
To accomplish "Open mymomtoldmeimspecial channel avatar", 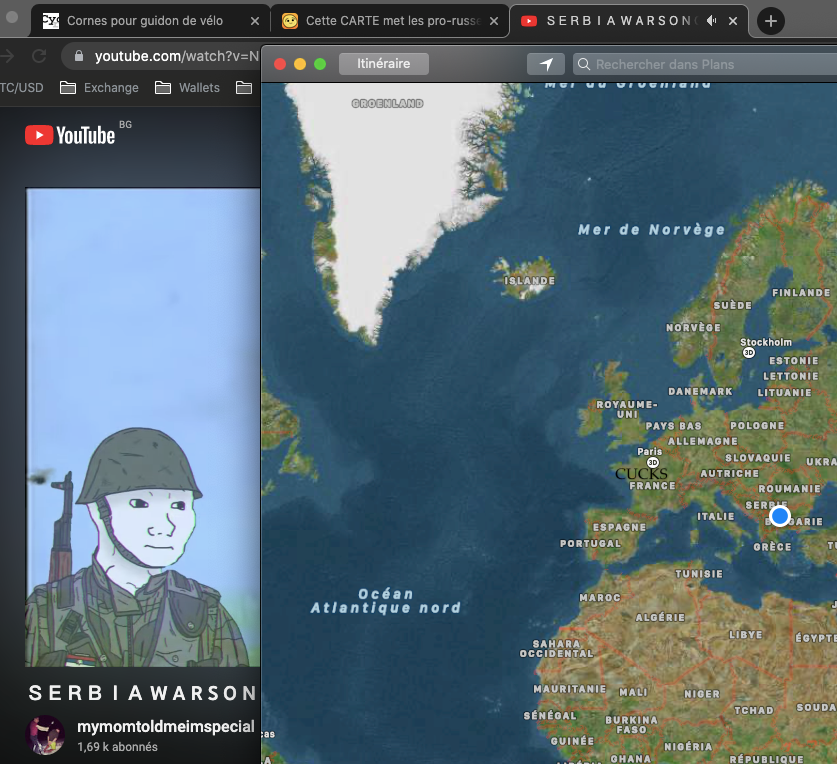I will (45, 734).
